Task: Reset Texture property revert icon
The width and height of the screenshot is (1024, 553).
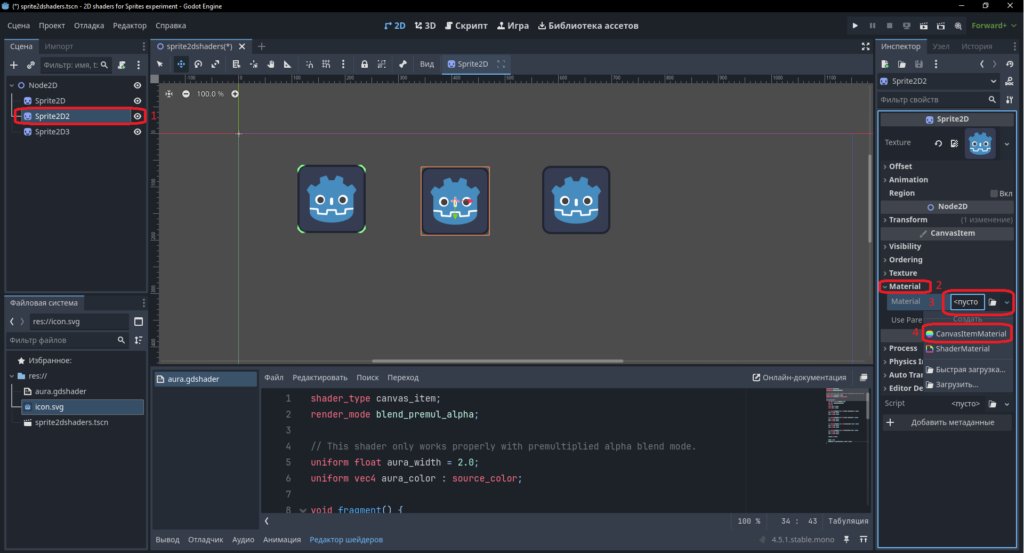Action: (938, 143)
